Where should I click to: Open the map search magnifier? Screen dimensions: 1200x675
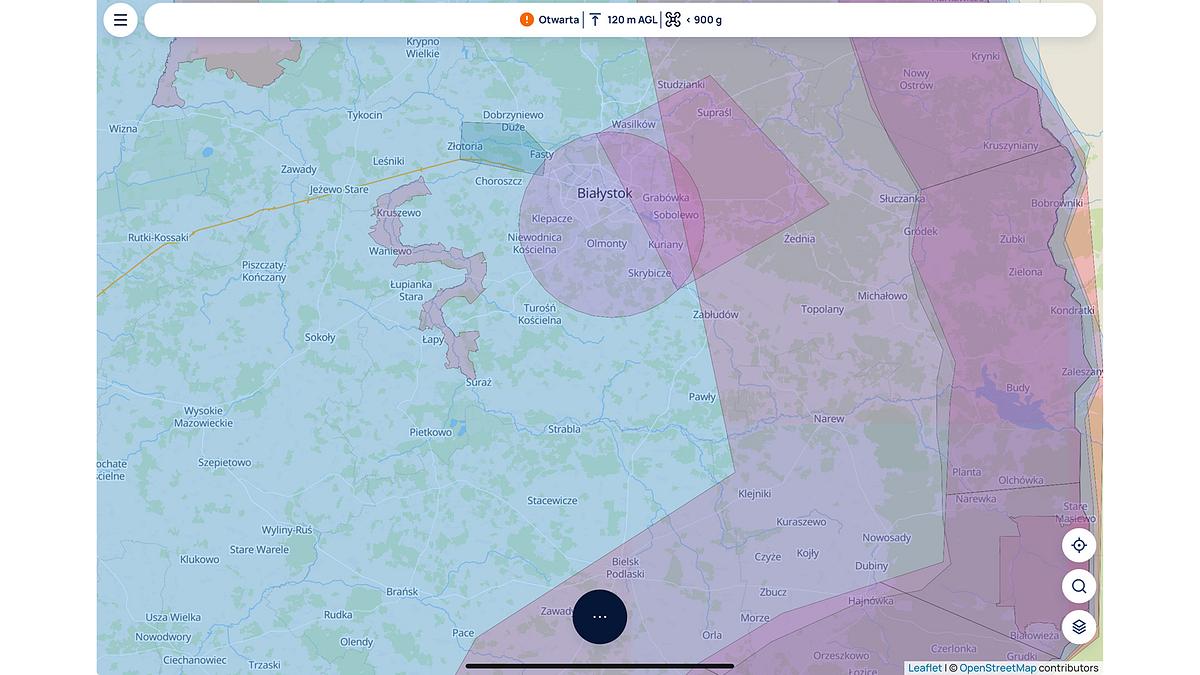1079,586
